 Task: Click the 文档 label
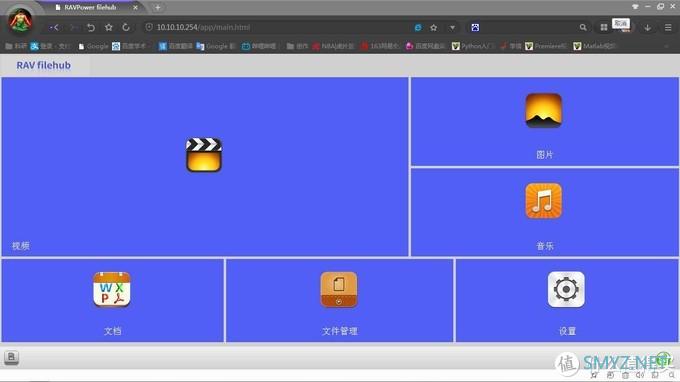112,331
